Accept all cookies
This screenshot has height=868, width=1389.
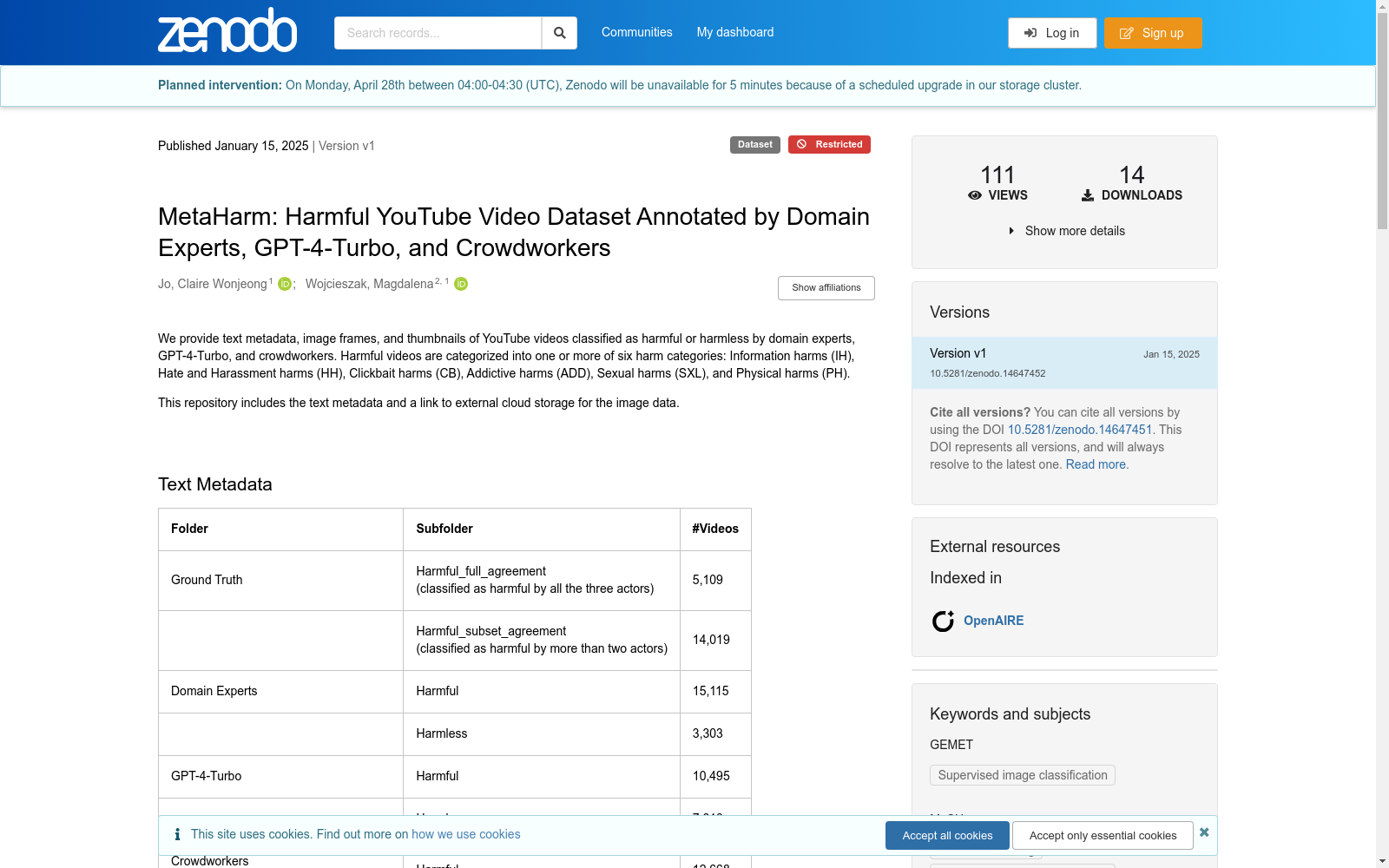(947, 835)
